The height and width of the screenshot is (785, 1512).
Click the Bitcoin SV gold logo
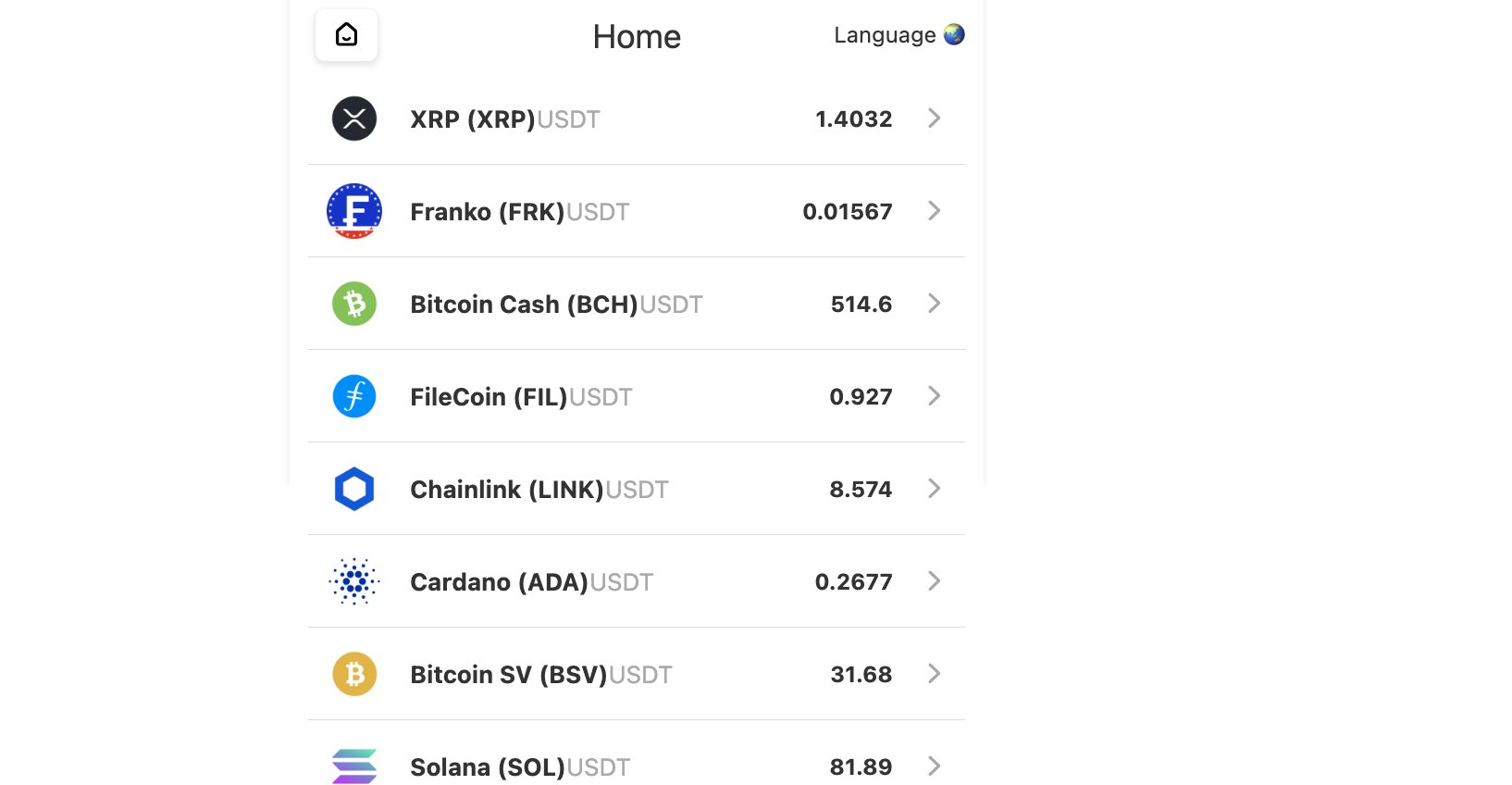354,674
